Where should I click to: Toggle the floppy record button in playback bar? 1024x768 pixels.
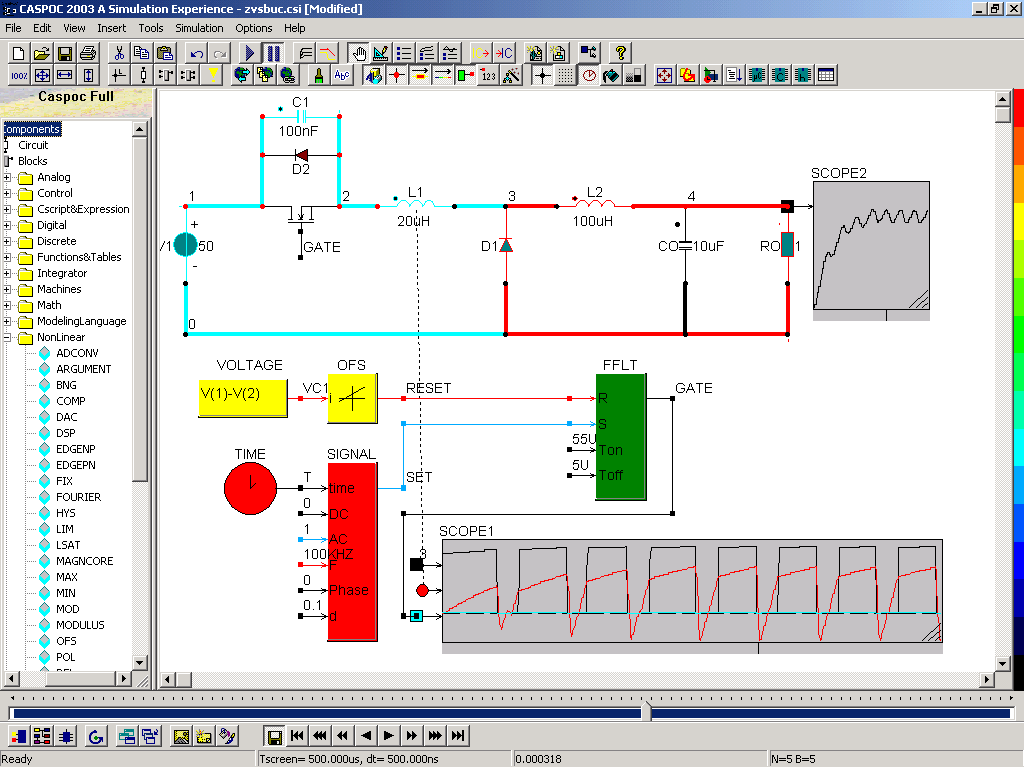[x=275, y=737]
